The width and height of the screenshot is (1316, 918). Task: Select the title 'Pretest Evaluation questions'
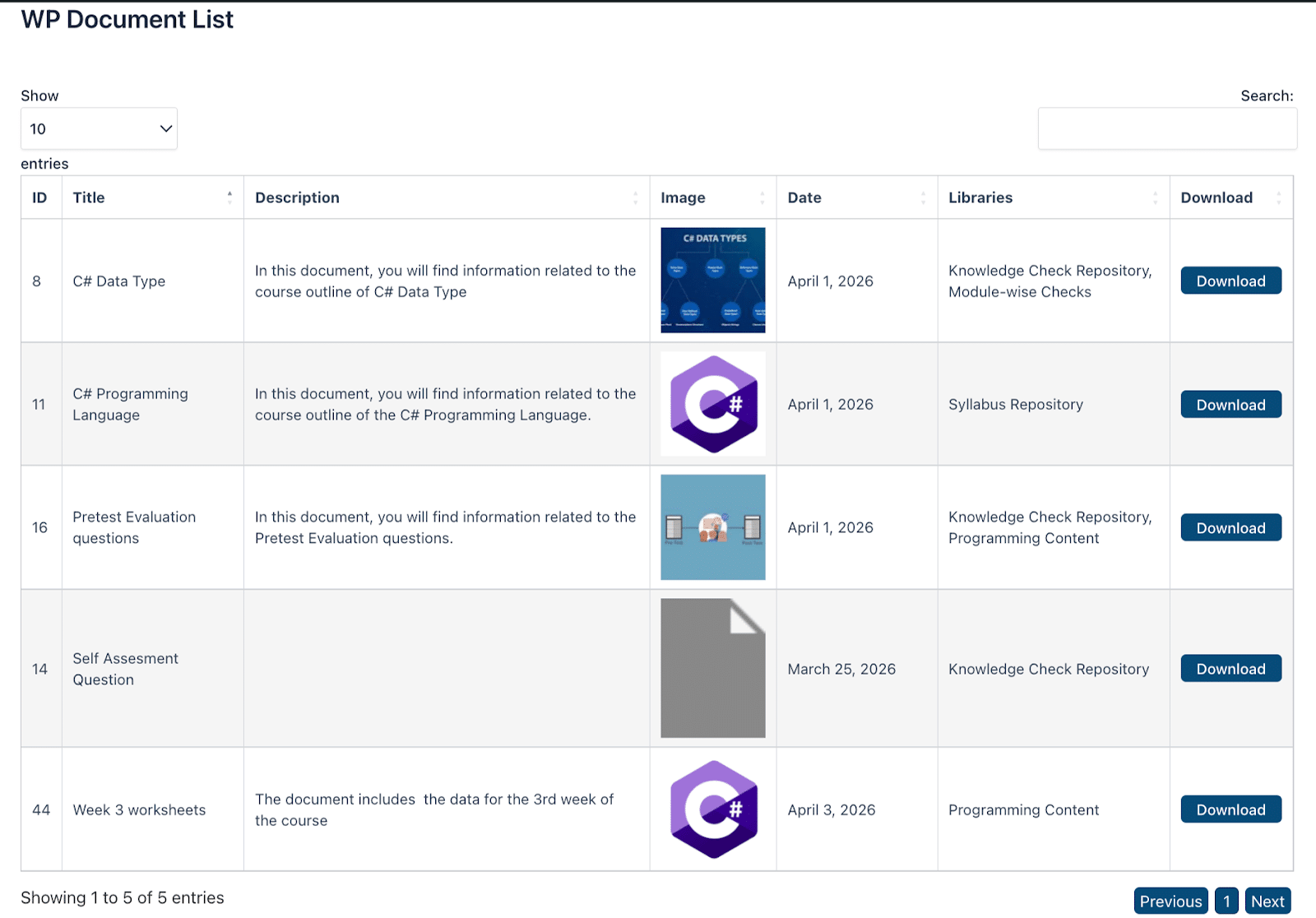tap(134, 527)
